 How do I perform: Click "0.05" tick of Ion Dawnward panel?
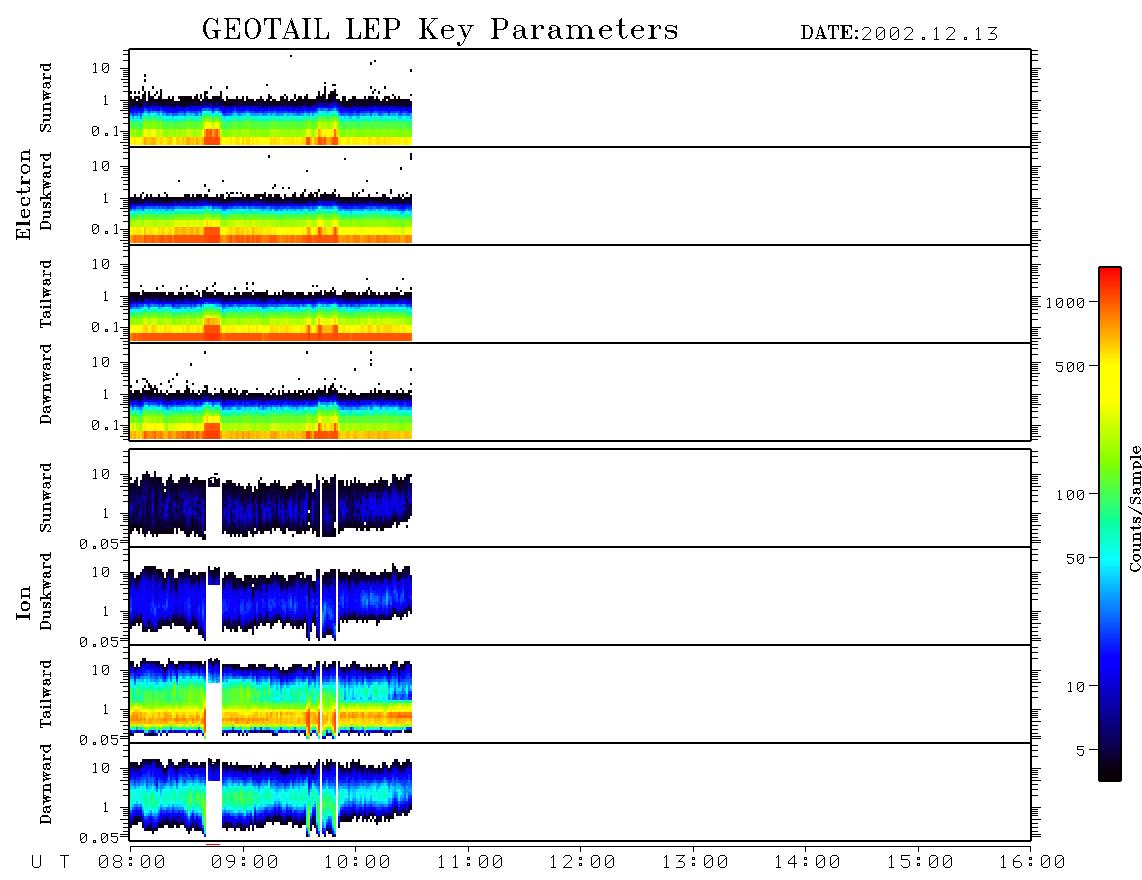click(98, 838)
